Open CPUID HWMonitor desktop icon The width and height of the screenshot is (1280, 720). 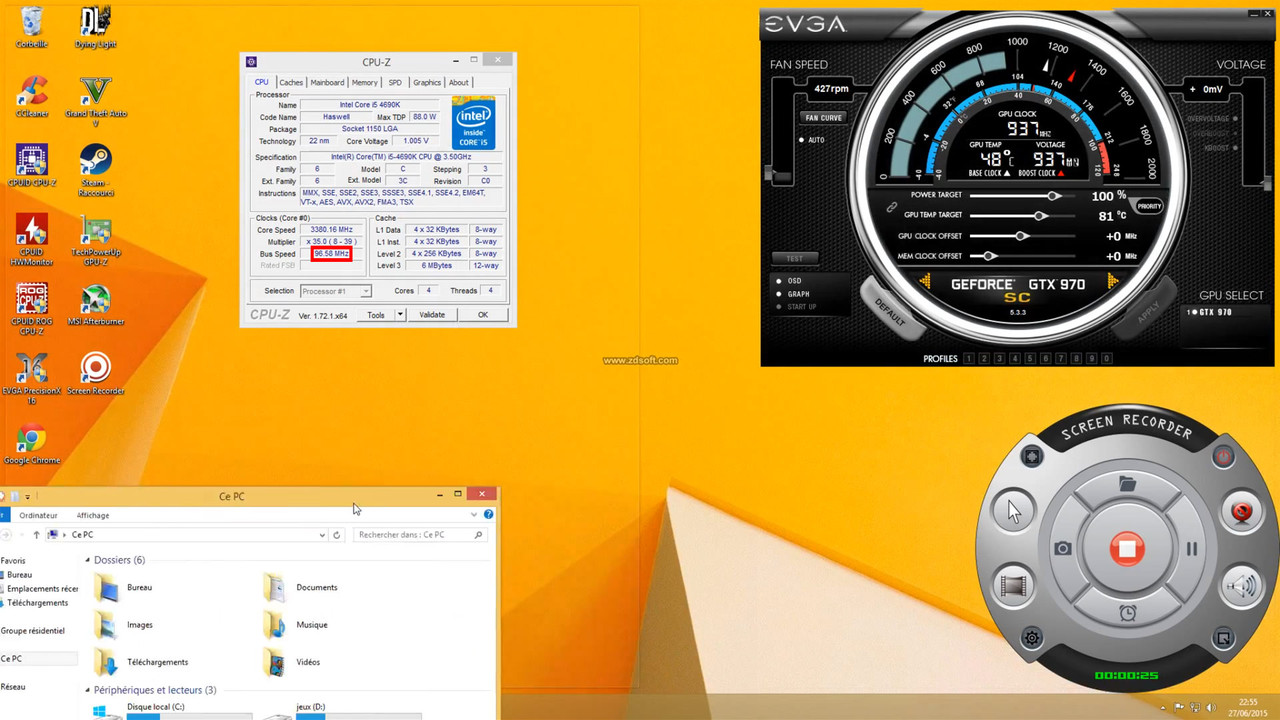(31, 240)
